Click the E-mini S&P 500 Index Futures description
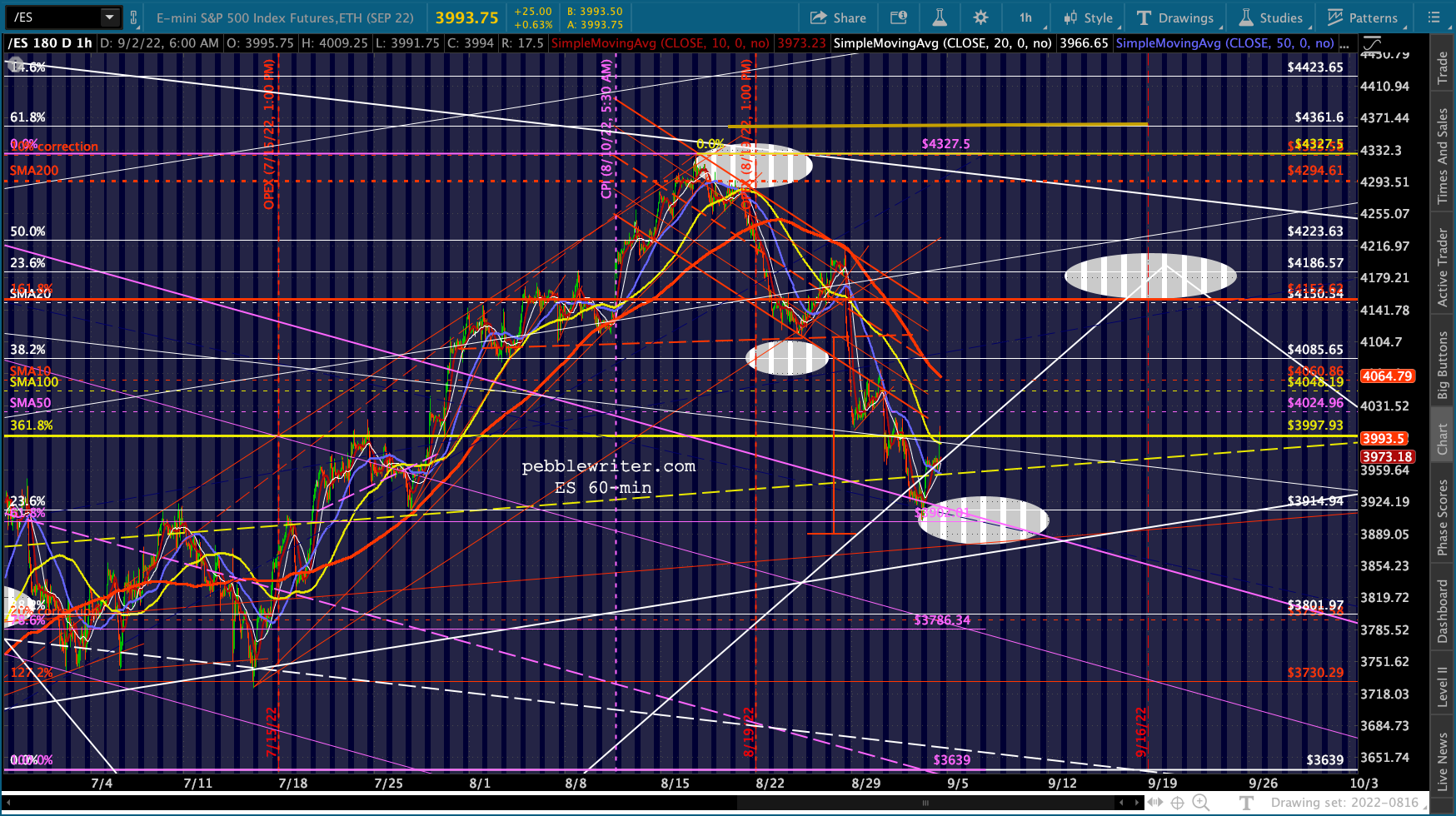Viewport: 1456px width, 816px height. [x=285, y=17]
